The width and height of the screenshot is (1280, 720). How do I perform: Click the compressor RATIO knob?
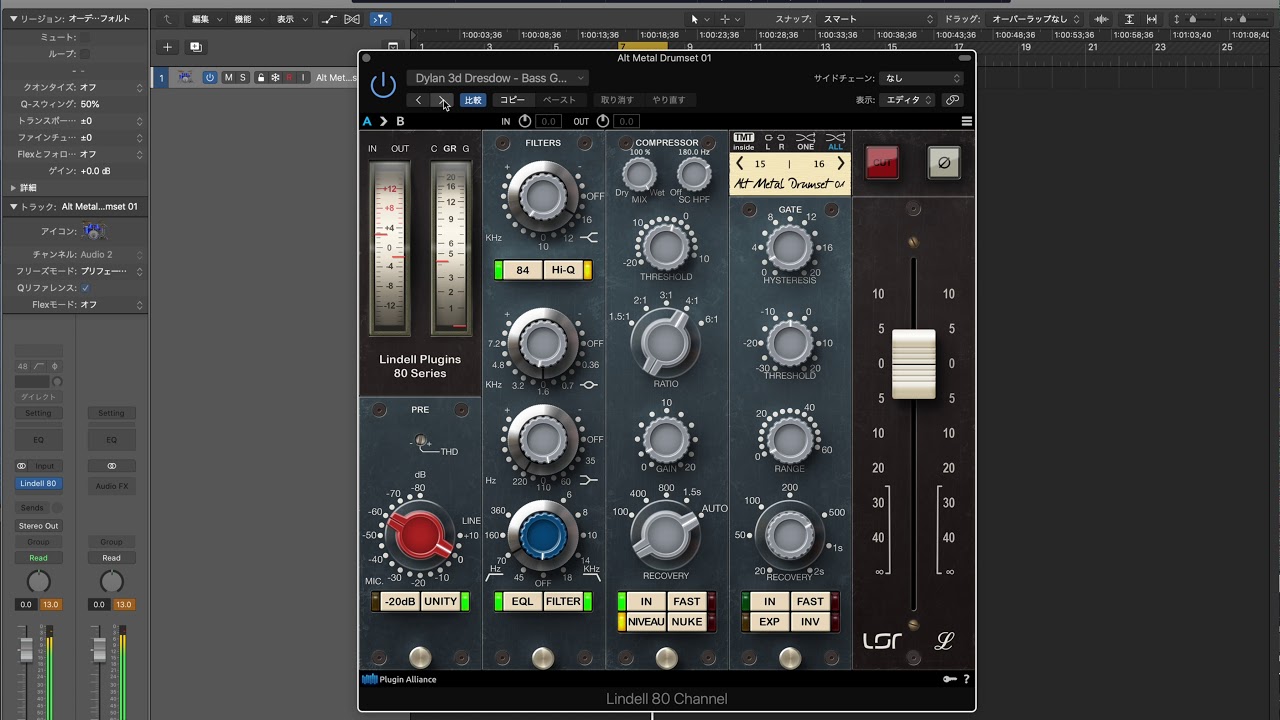[x=665, y=342]
